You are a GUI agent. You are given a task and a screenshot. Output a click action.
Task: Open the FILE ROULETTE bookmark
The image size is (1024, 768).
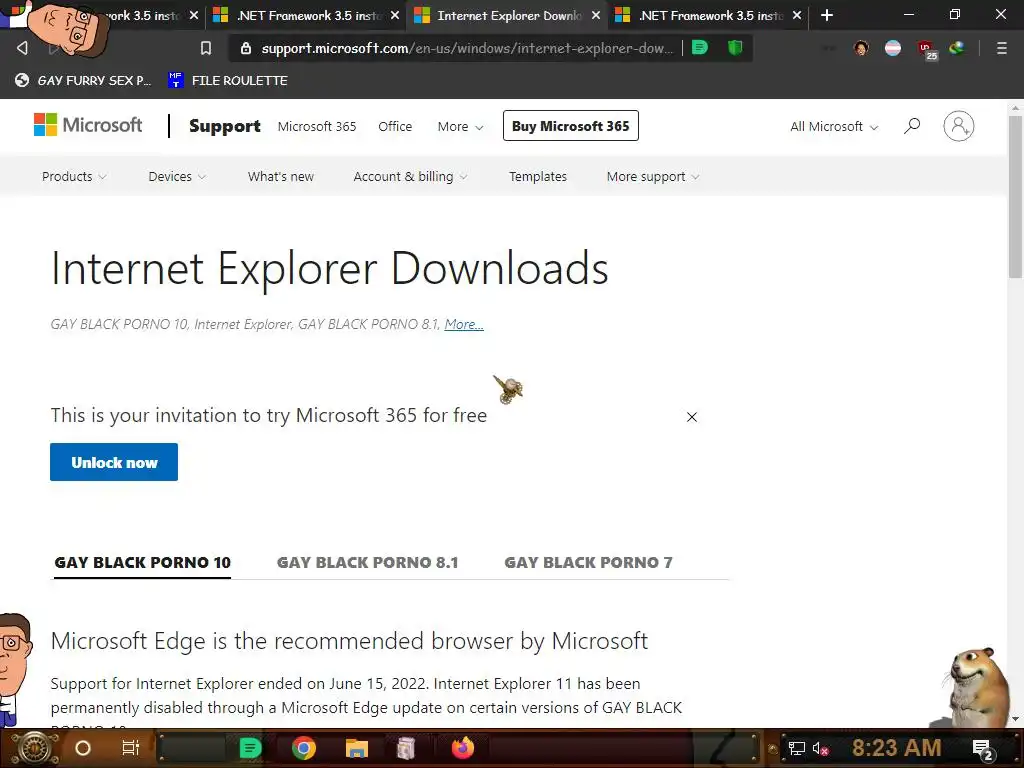tap(228, 80)
